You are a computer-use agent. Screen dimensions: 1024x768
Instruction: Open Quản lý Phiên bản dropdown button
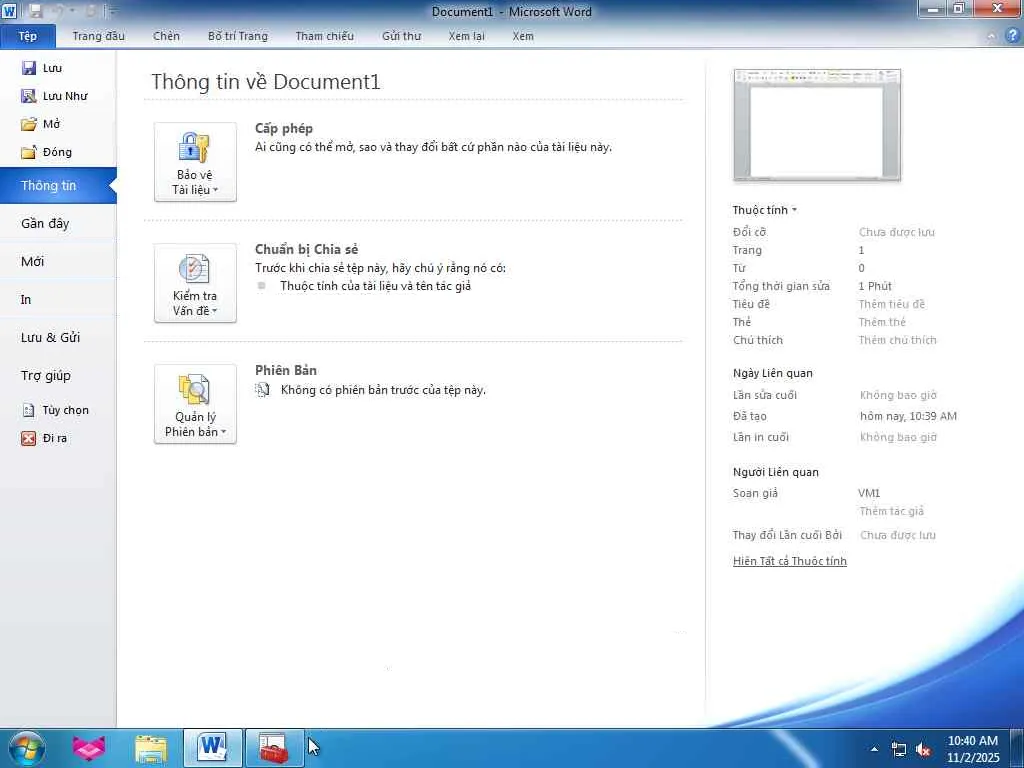pos(195,404)
